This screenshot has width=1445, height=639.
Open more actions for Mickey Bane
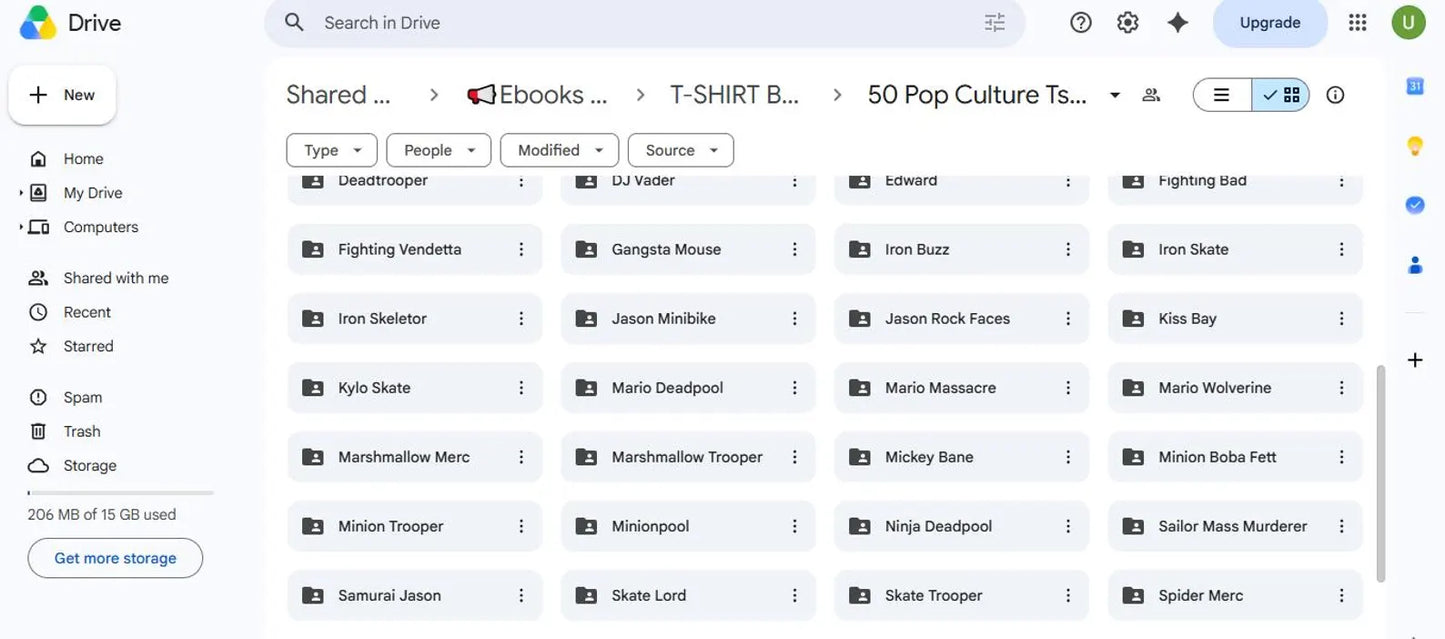[1068, 456]
